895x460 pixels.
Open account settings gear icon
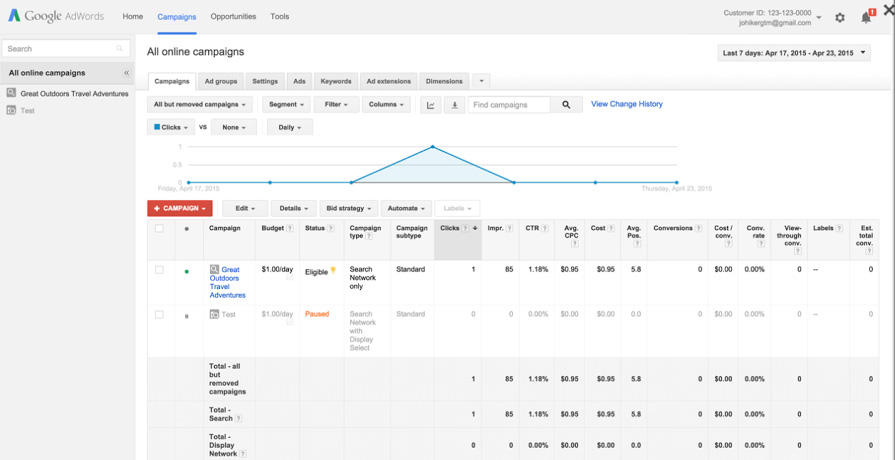pos(840,18)
